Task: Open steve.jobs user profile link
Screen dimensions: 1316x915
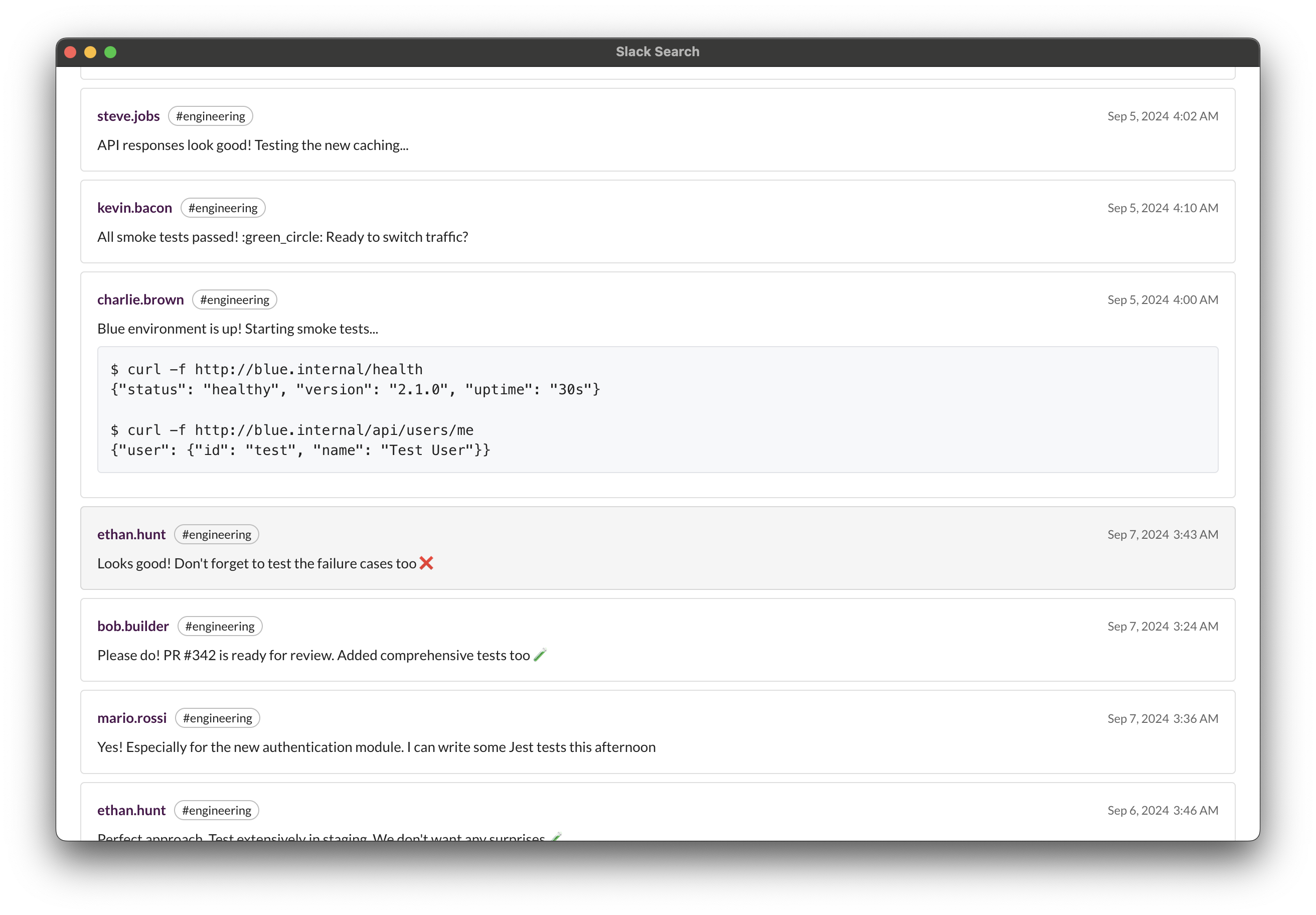Action: [x=128, y=116]
